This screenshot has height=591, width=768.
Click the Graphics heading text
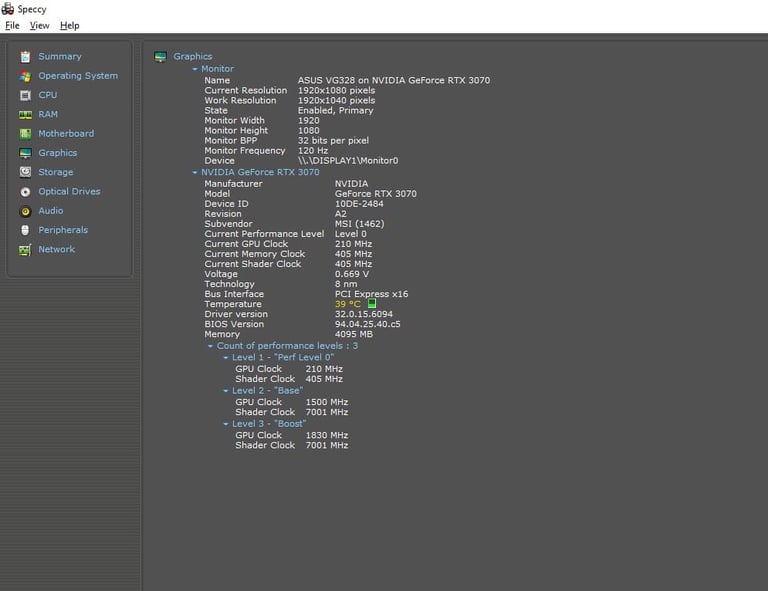tap(192, 57)
